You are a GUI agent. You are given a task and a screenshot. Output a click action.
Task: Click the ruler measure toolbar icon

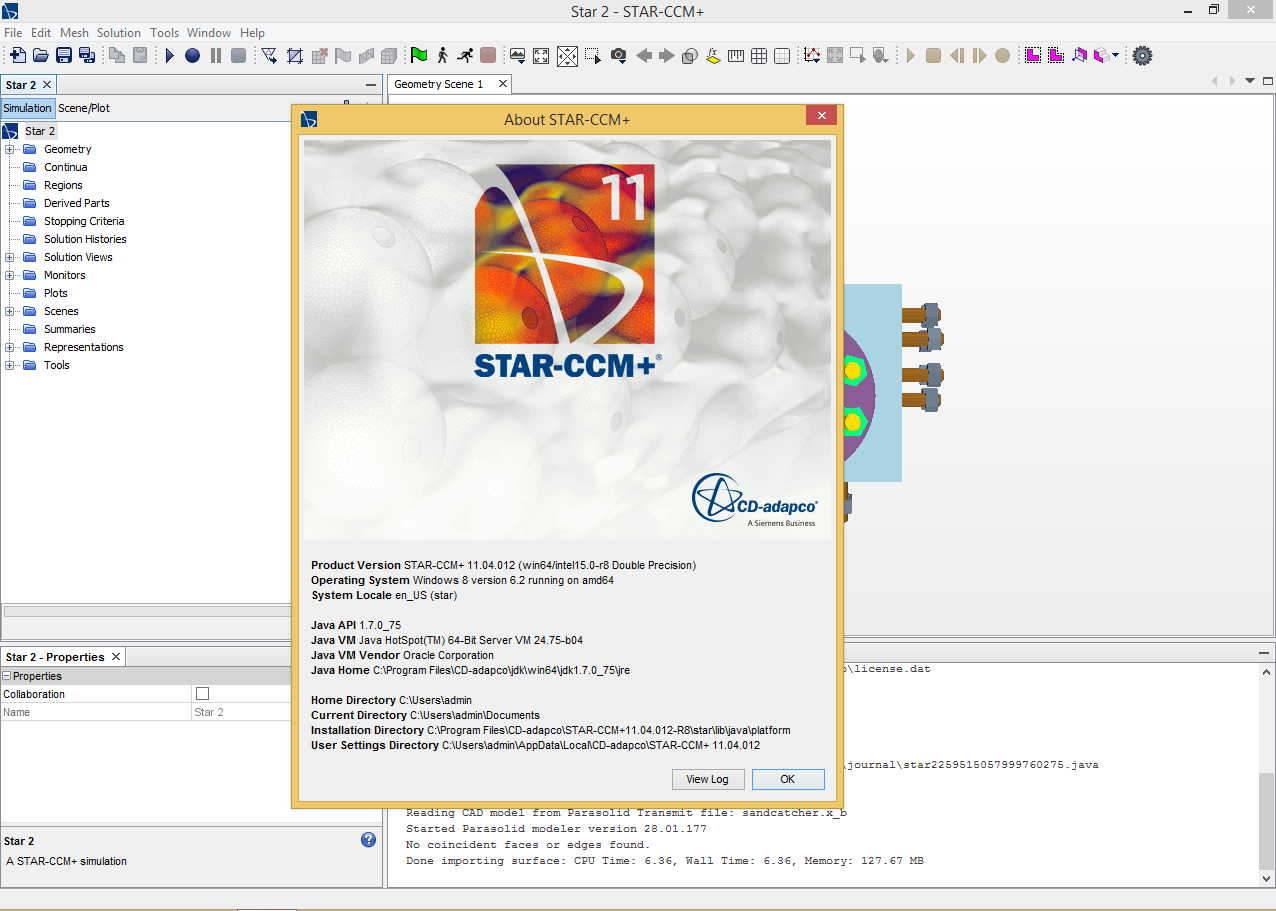tap(736, 56)
